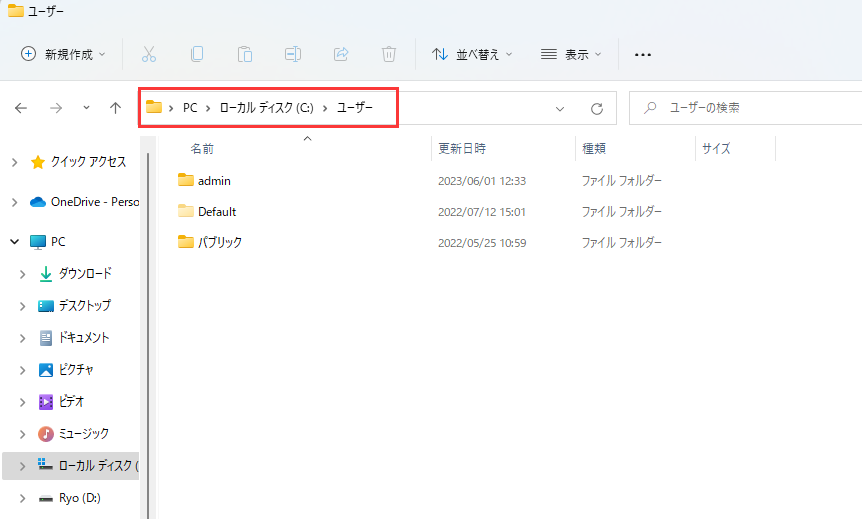This screenshot has width=862, height=519.
Task: Click admin date 2023/06/01 12:33
Action: 482,181
